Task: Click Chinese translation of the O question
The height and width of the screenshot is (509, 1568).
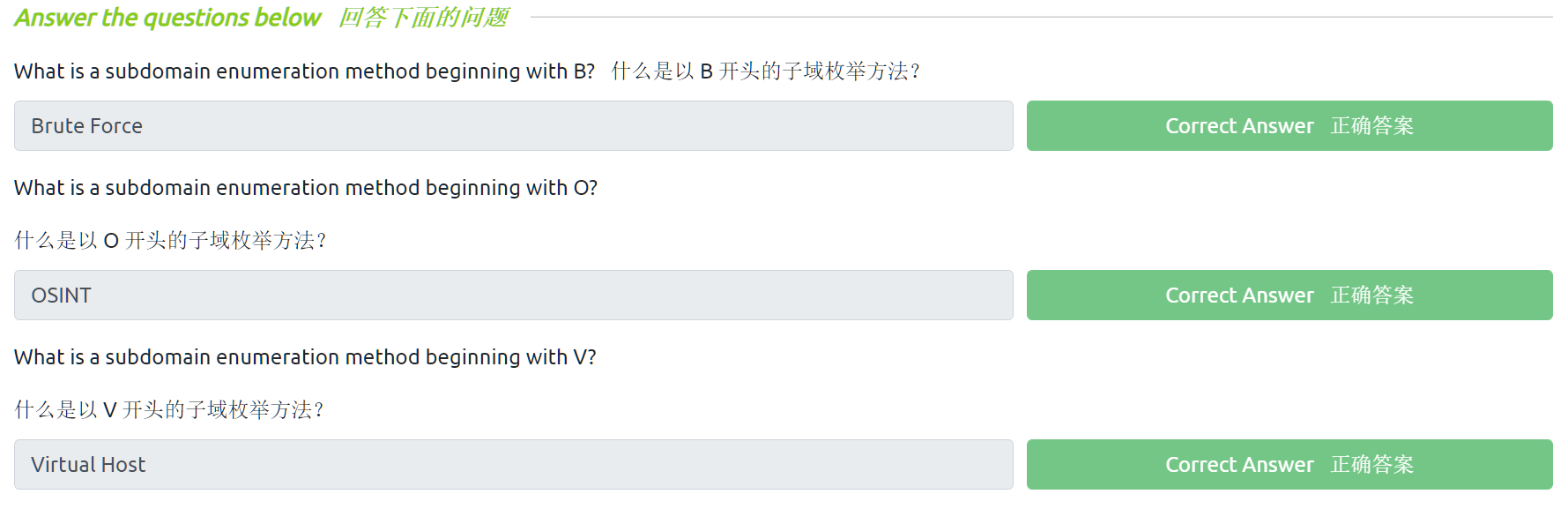Action: coord(170,241)
